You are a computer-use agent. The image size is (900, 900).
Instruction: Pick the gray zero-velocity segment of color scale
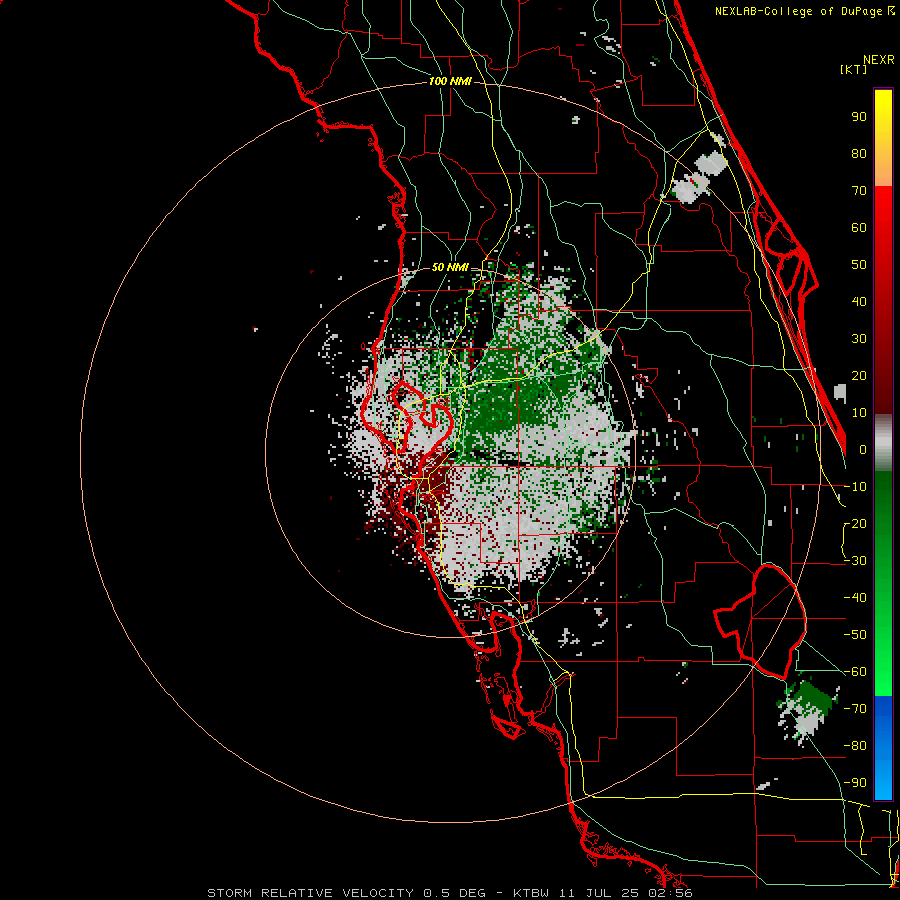coord(883,443)
